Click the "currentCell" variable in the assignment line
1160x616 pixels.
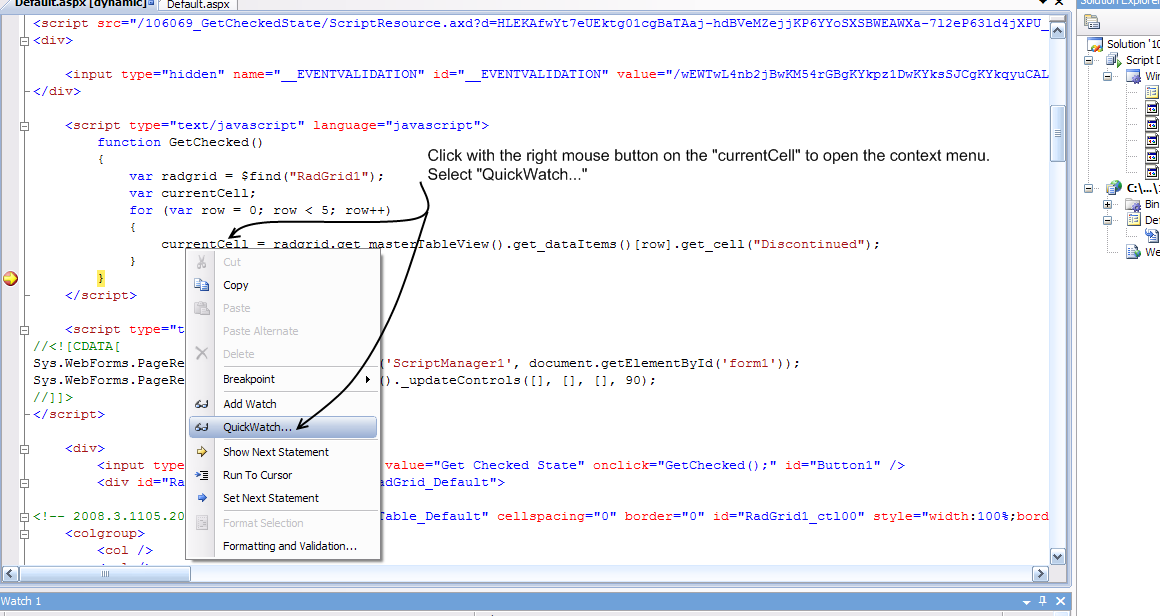click(205, 244)
